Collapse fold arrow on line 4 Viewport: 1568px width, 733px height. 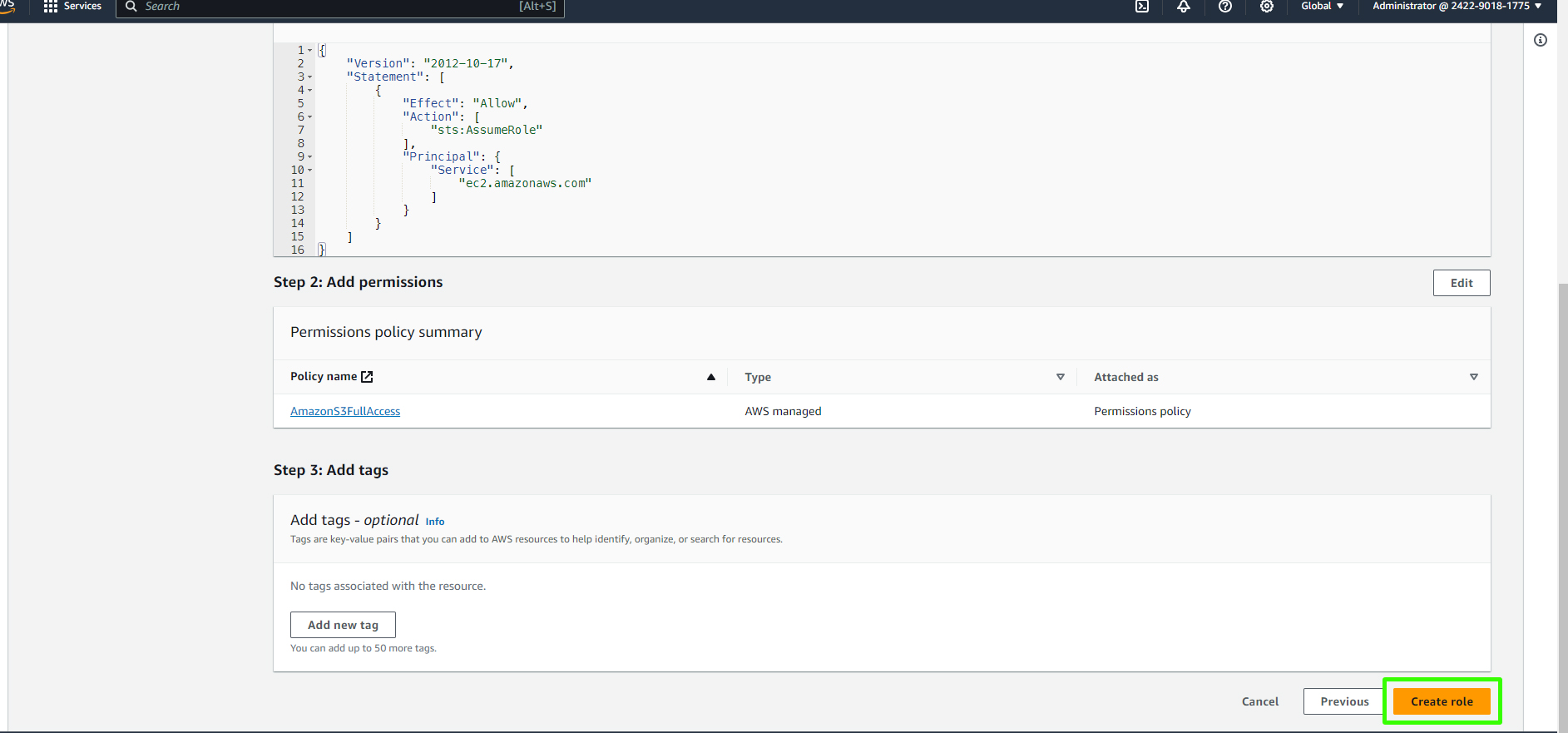(x=310, y=91)
